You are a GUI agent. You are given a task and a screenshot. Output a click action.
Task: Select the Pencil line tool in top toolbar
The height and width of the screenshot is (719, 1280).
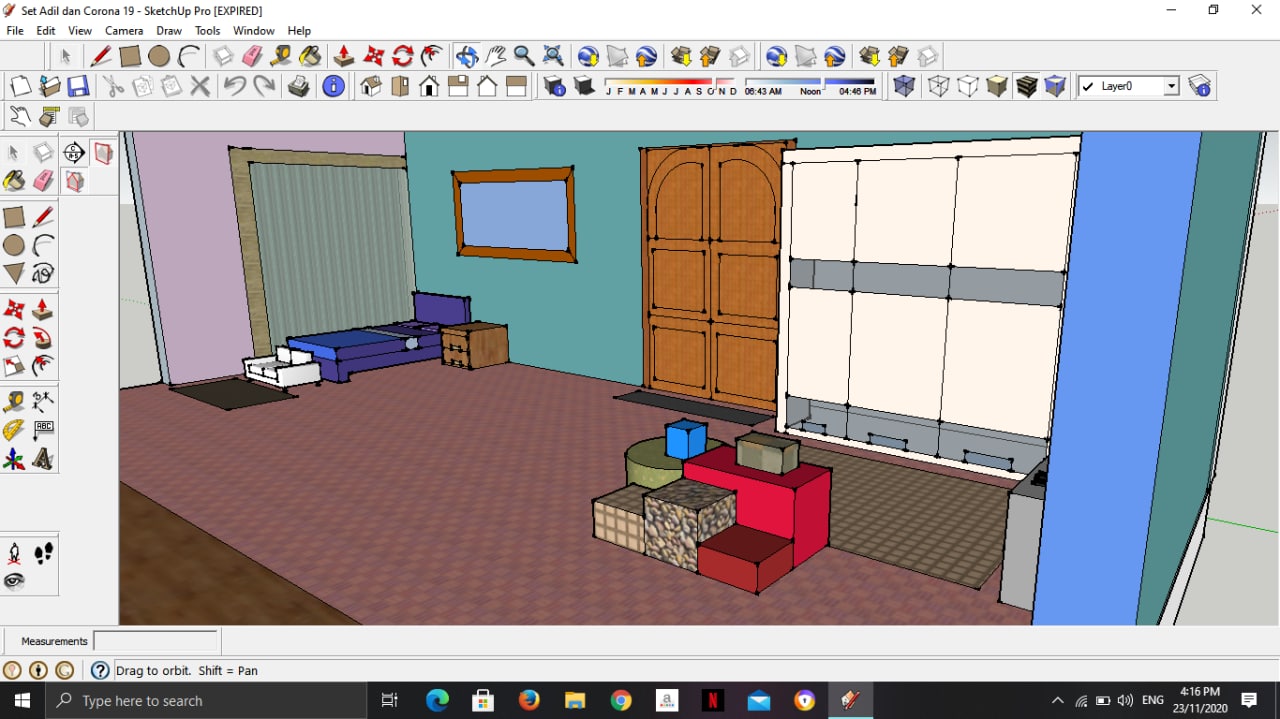coord(101,56)
